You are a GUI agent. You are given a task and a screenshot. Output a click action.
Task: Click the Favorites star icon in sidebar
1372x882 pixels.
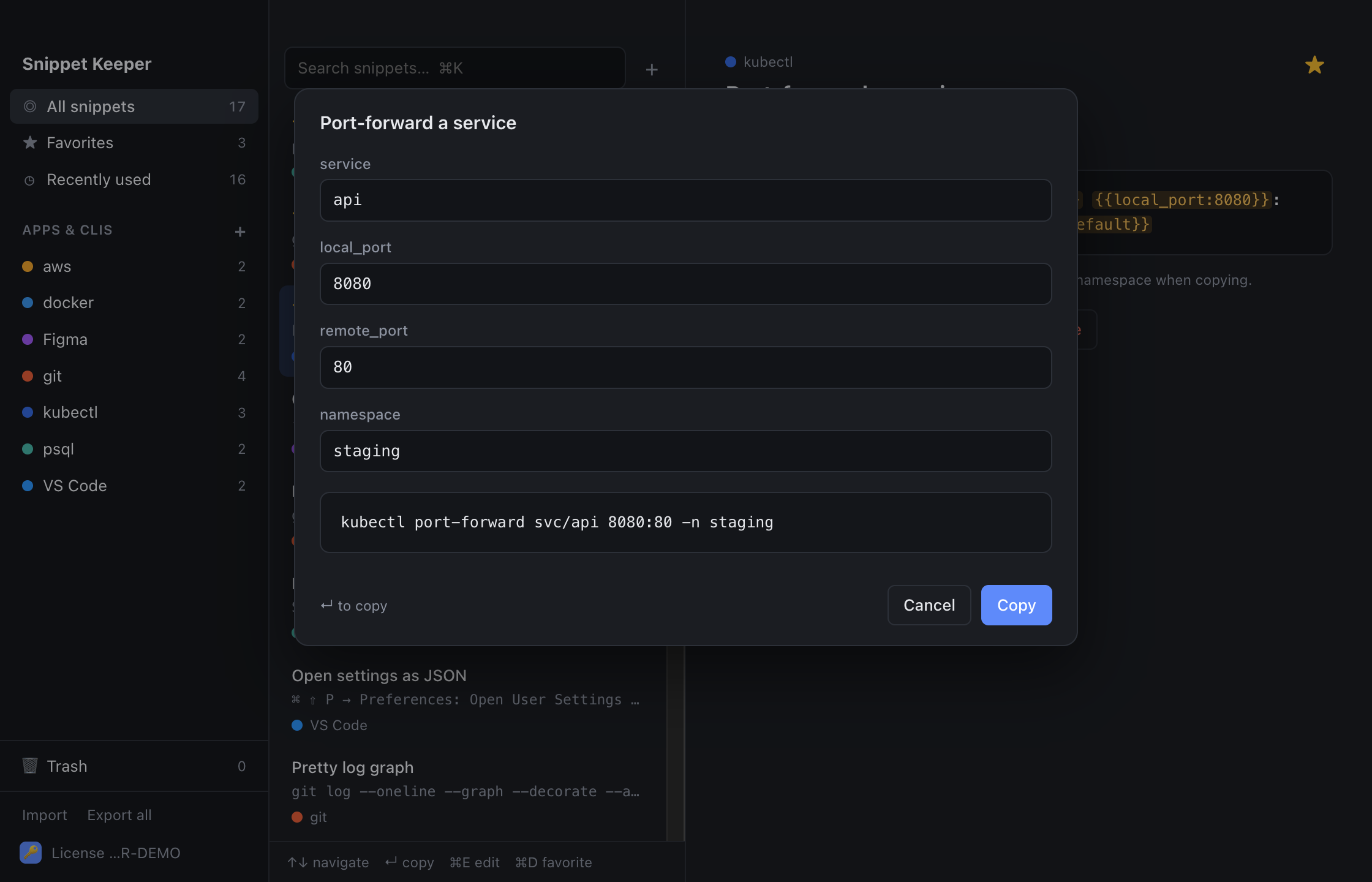click(30, 143)
